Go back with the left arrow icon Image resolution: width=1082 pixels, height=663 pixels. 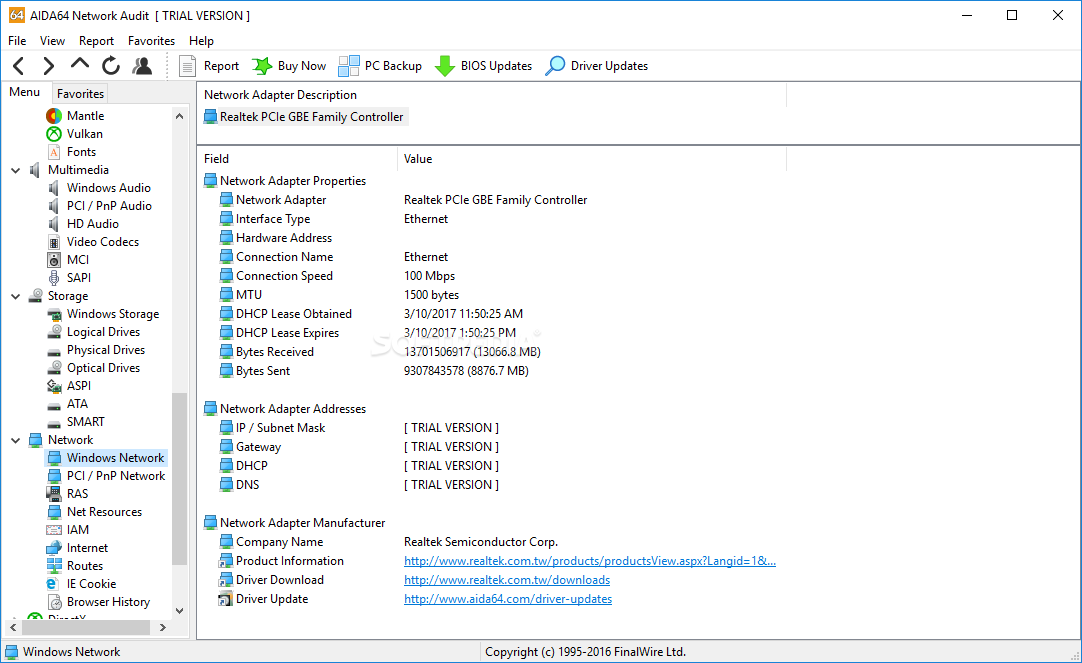coord(19,66)
